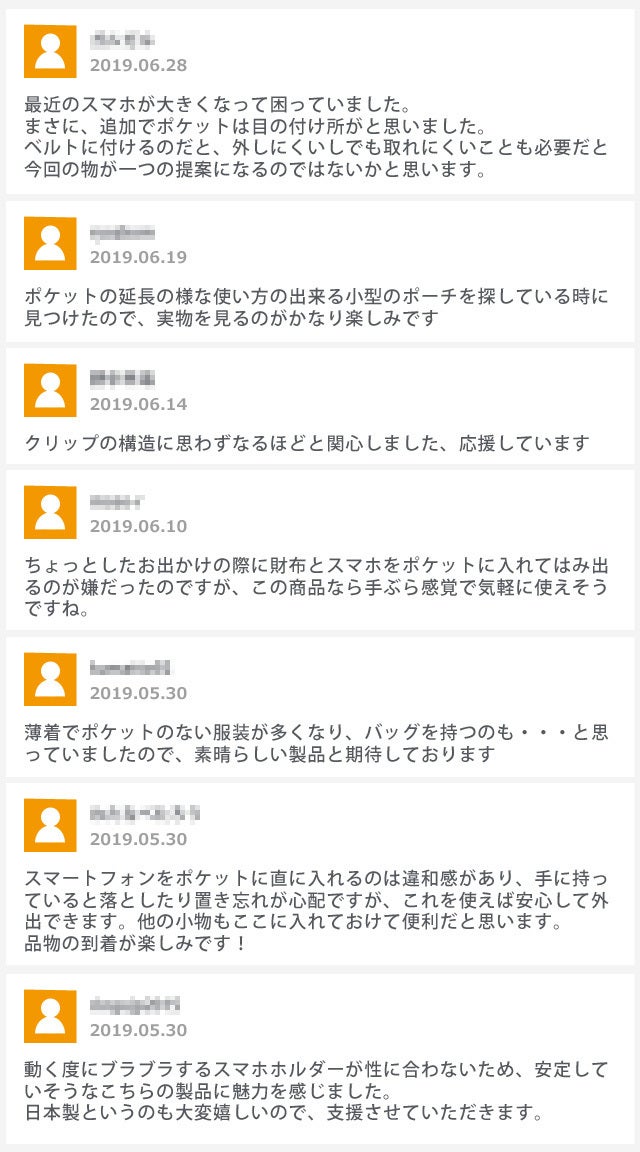This screenshot has height=1152, width=640.
Task: Click the 2019.06.10 date label
Action: [x=138, y=526]
